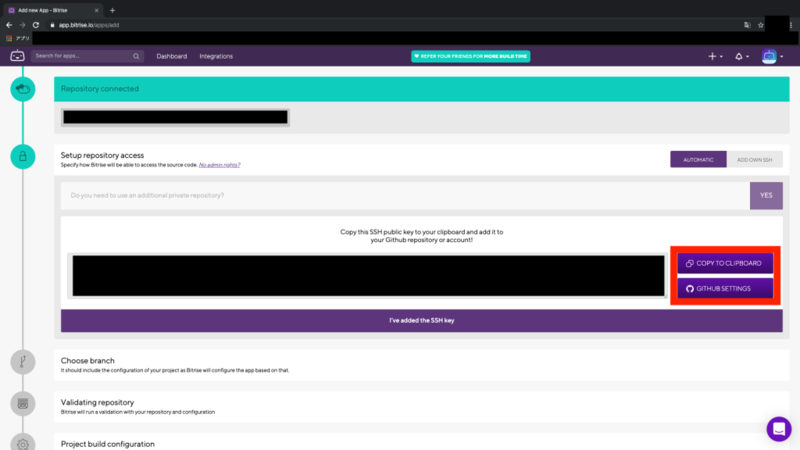Confirm I've added the SSH key
800x450 pixels.
coord(421,320)
